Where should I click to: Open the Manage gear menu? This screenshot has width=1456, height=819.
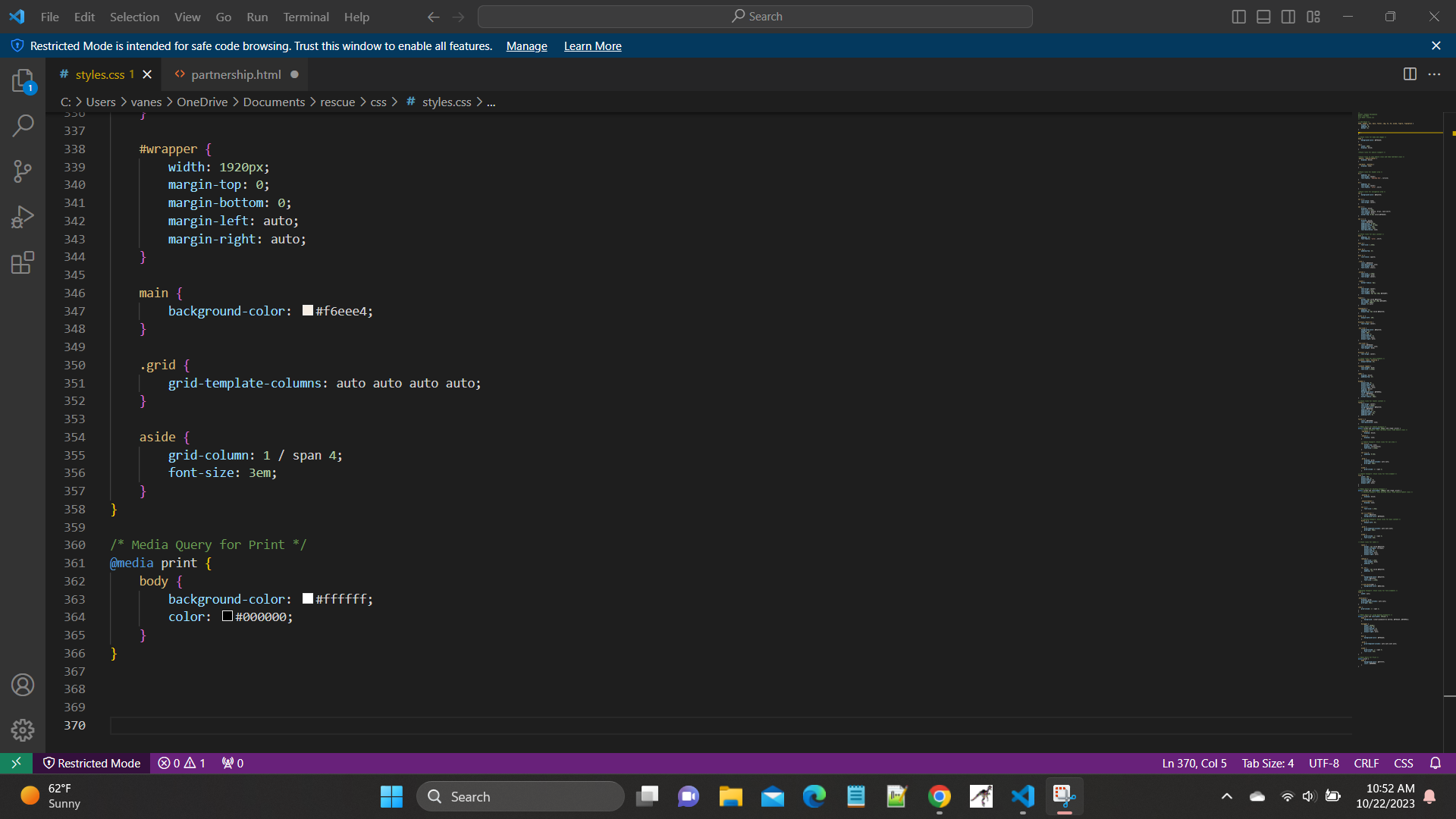(x=23, y=730)
